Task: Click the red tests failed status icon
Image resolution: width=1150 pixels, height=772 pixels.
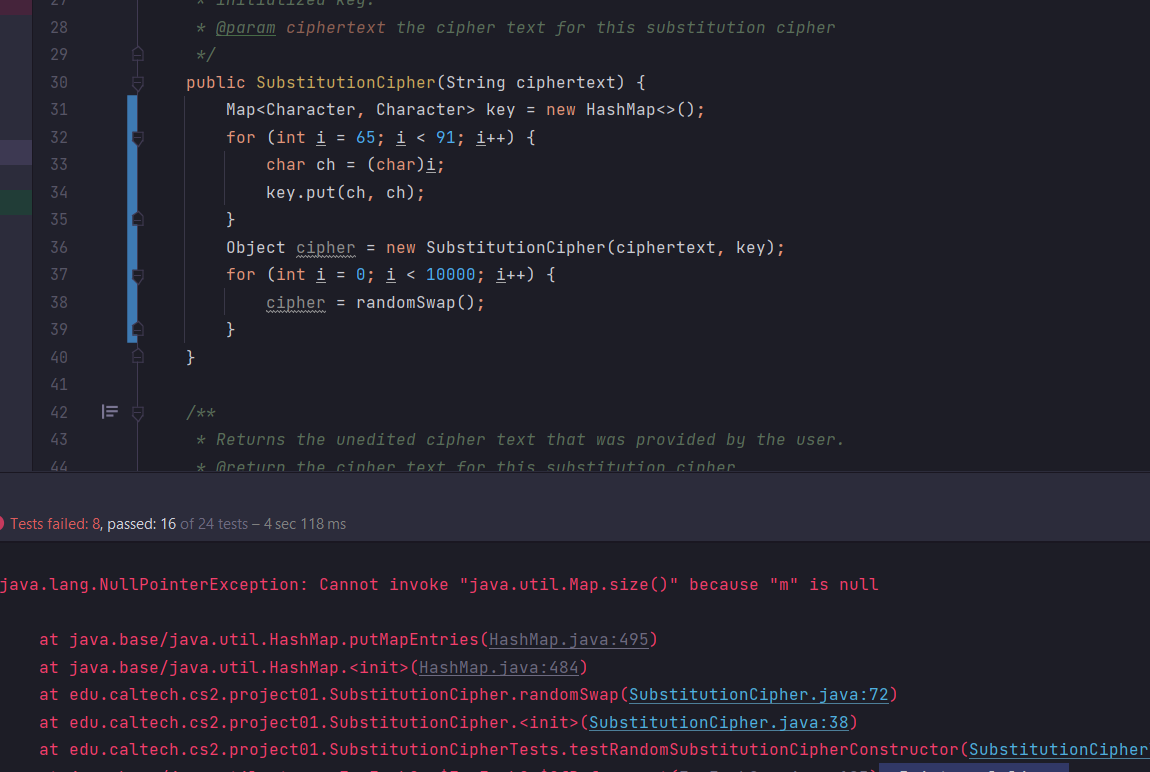Action: coord(2,524)
